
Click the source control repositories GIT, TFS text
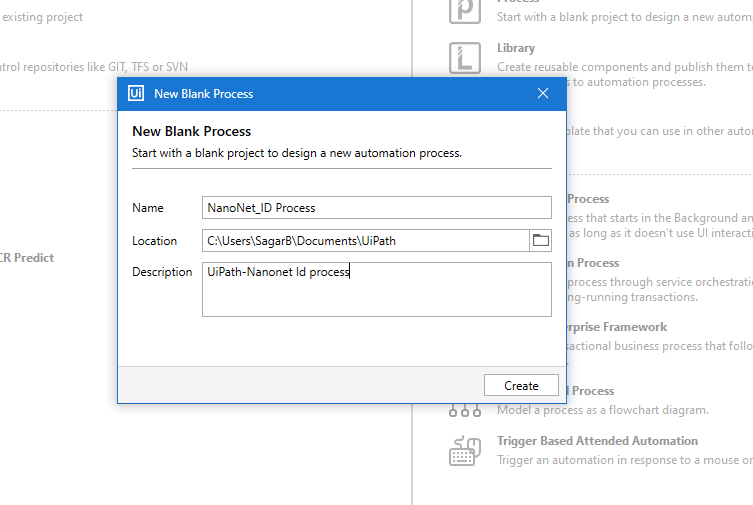pos(94,67)
